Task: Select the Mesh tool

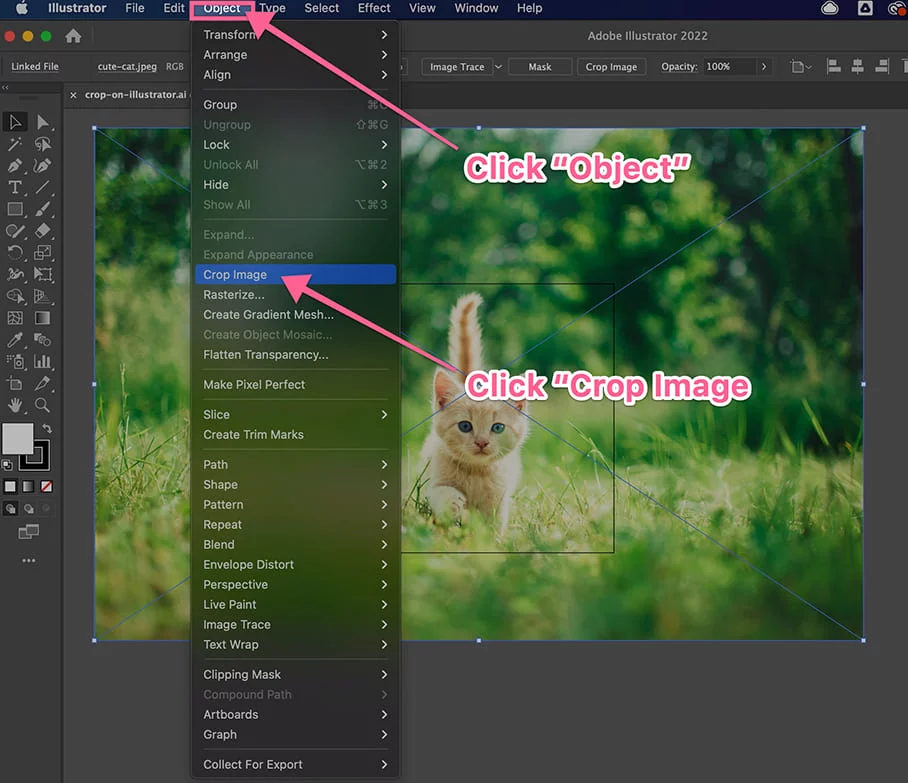Action: [15, 318]
